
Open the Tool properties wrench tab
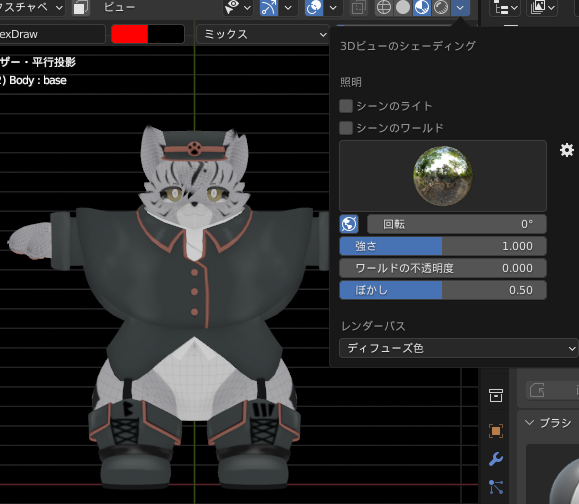tap(496, 459)
